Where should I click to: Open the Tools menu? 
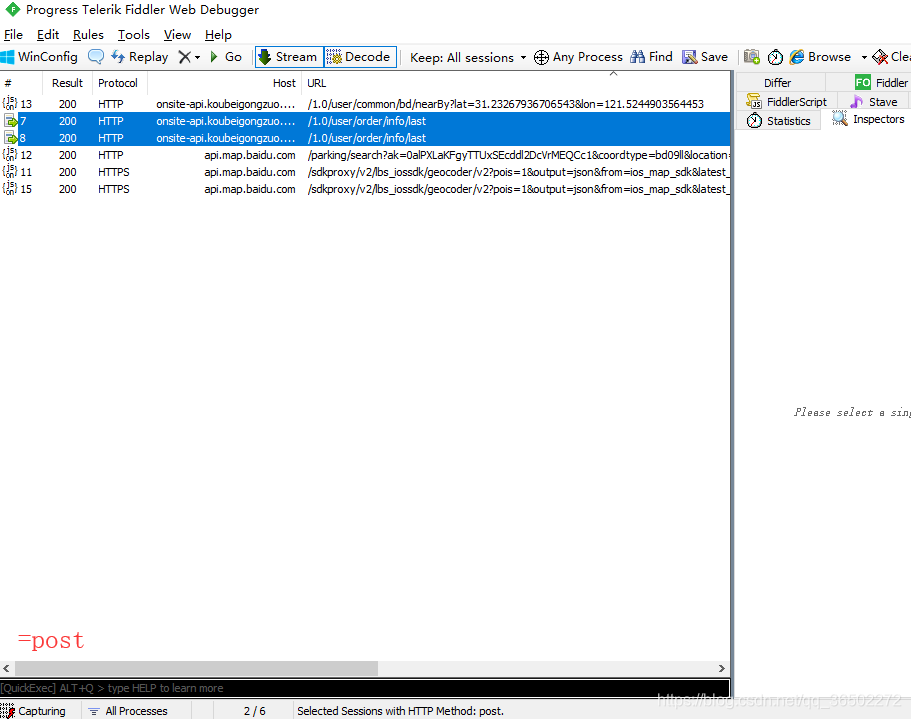[134, 35]
